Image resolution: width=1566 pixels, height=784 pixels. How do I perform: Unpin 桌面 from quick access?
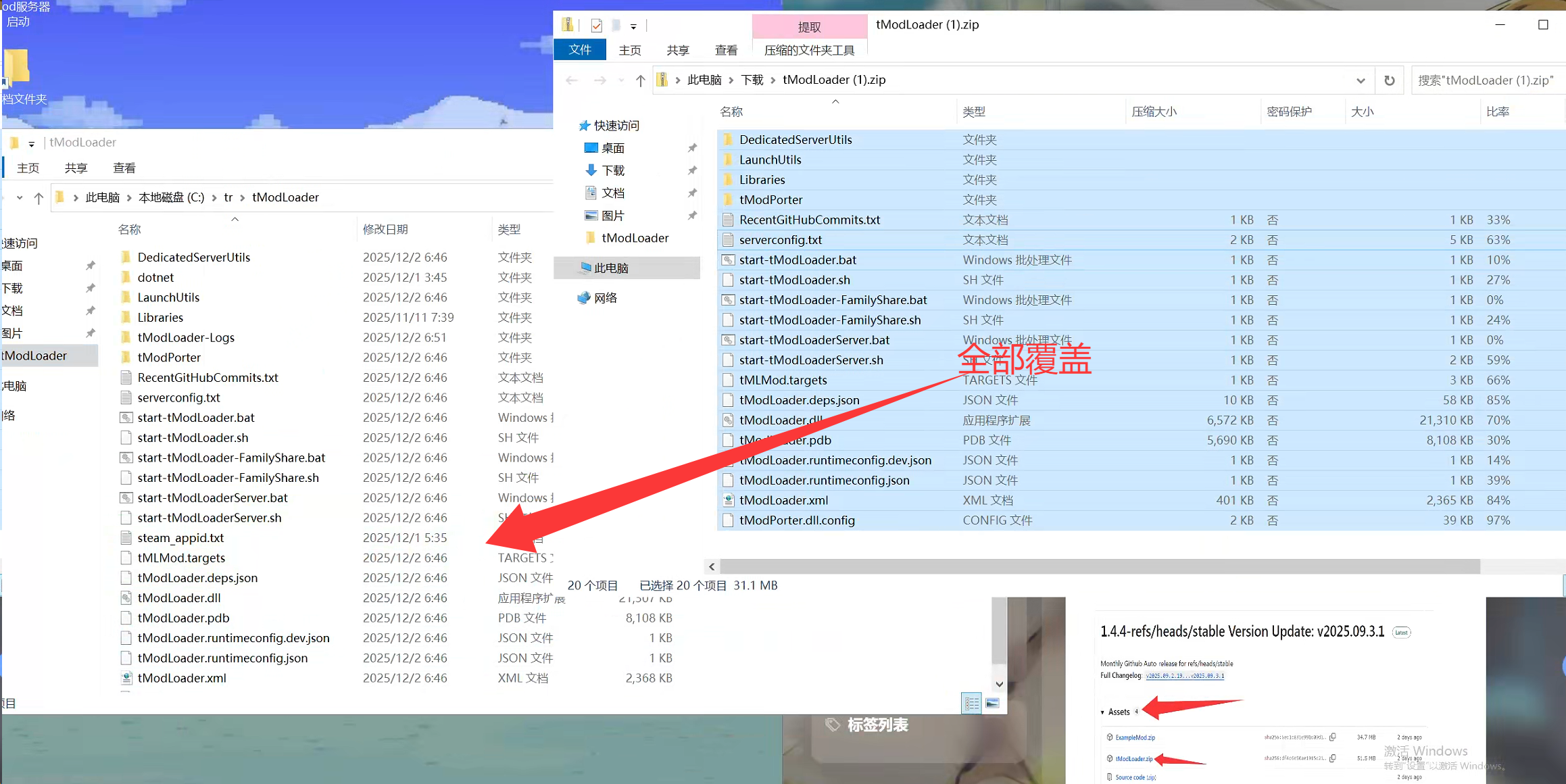pos(692,148)
